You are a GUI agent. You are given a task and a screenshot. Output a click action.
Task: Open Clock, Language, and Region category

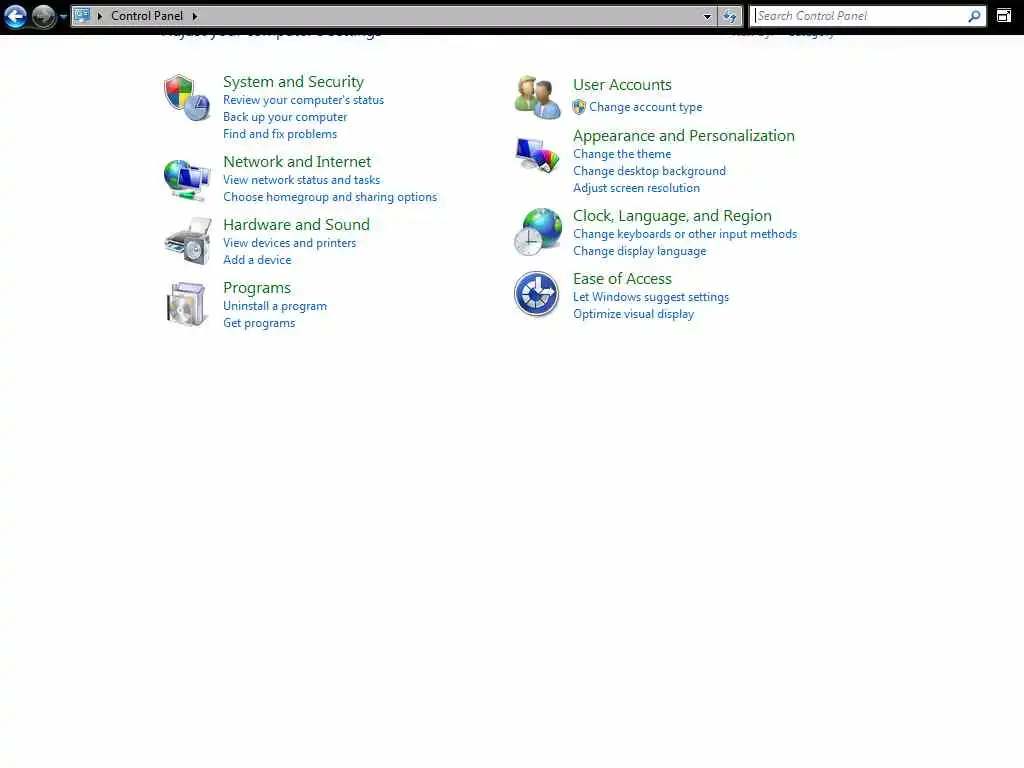[x=672, y=216]
